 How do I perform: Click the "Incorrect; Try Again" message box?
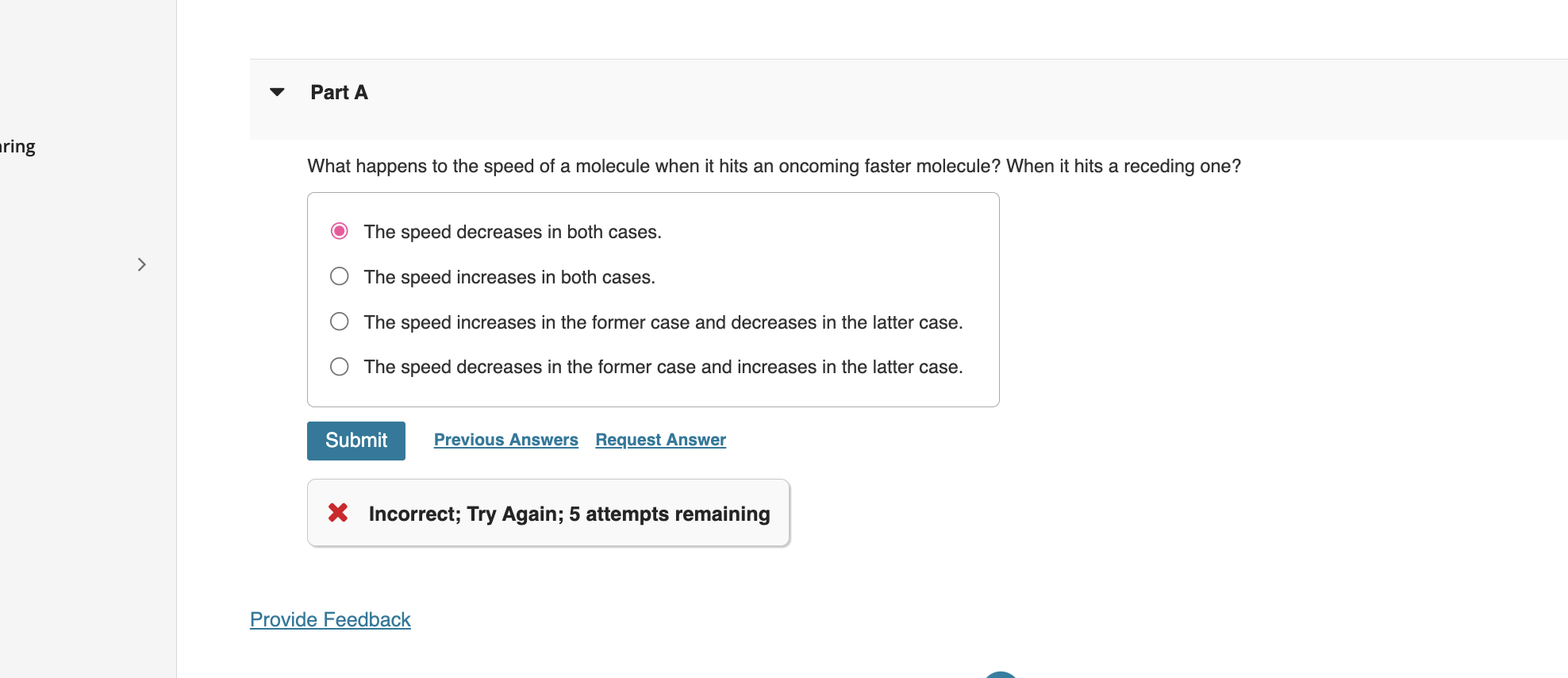(x=548, y=513)
